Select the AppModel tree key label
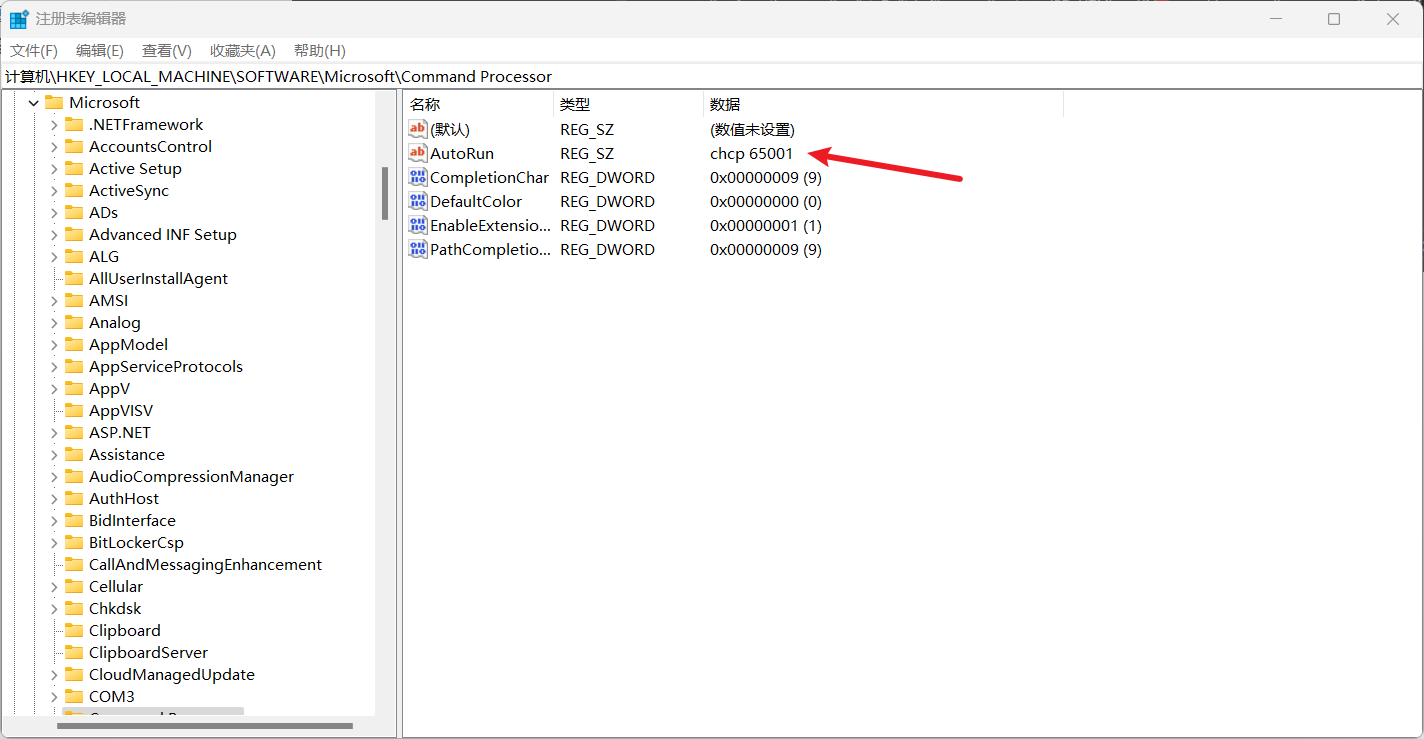This screenshot has width=1424, height=739. click(129, 345)
